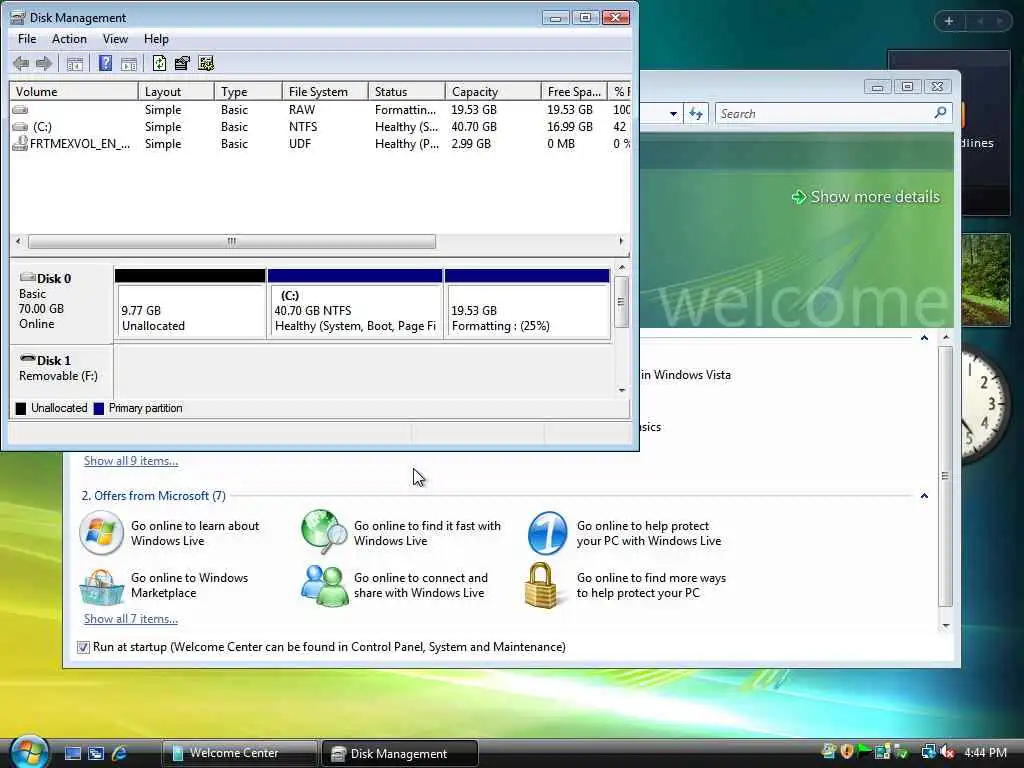Click Go online to Windows Marketplace
1024x768 pixels.
[x=189, y=585]
